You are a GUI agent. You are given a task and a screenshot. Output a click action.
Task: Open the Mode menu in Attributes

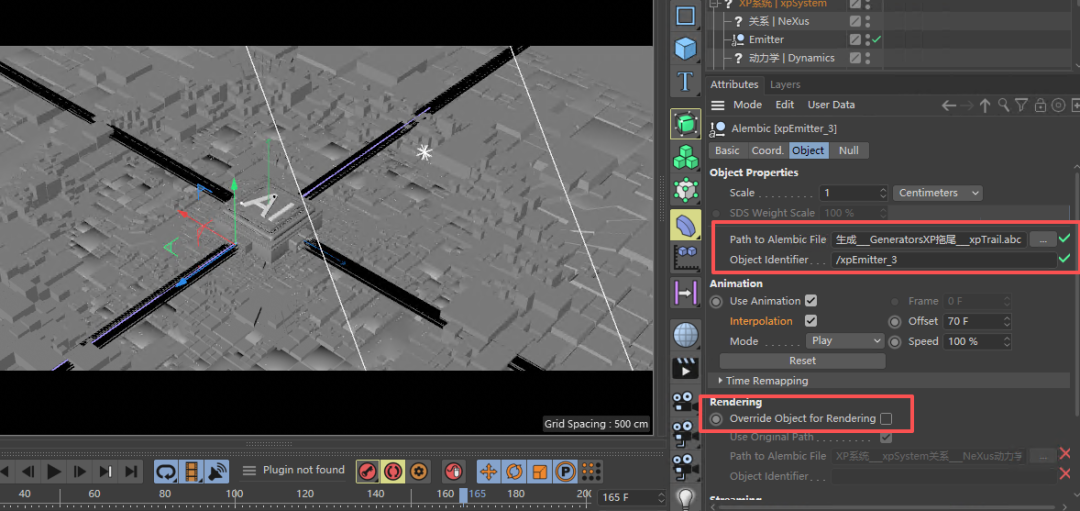click(747, 105)
